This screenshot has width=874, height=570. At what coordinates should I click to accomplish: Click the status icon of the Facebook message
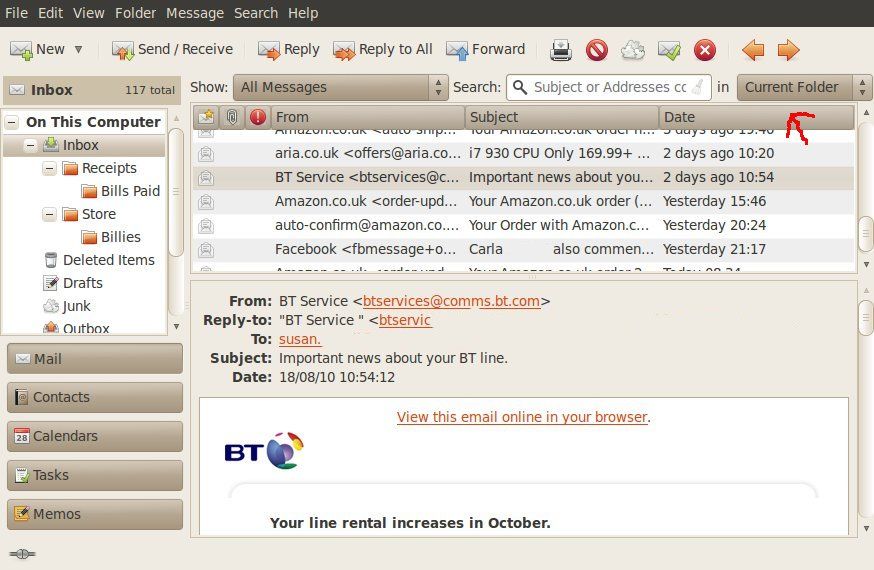point(205,249)
